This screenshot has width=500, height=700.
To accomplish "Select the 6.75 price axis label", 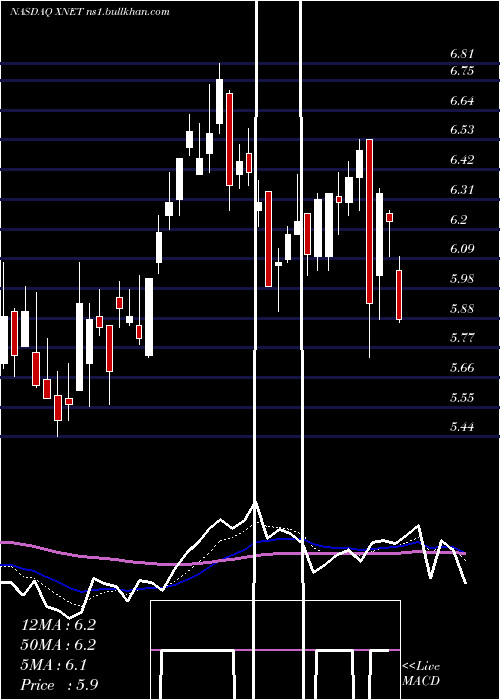I will (x=462, y=71).
